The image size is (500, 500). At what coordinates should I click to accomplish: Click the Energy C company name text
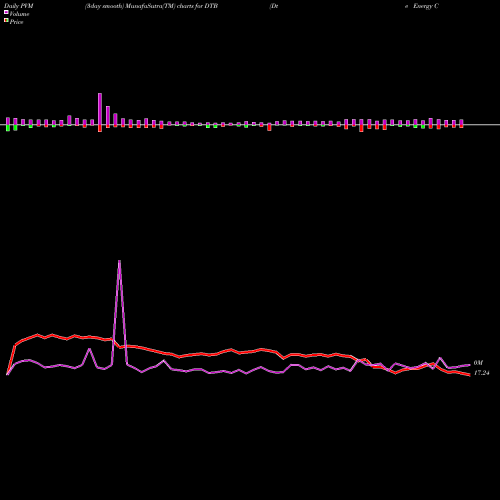click(426, 6)
